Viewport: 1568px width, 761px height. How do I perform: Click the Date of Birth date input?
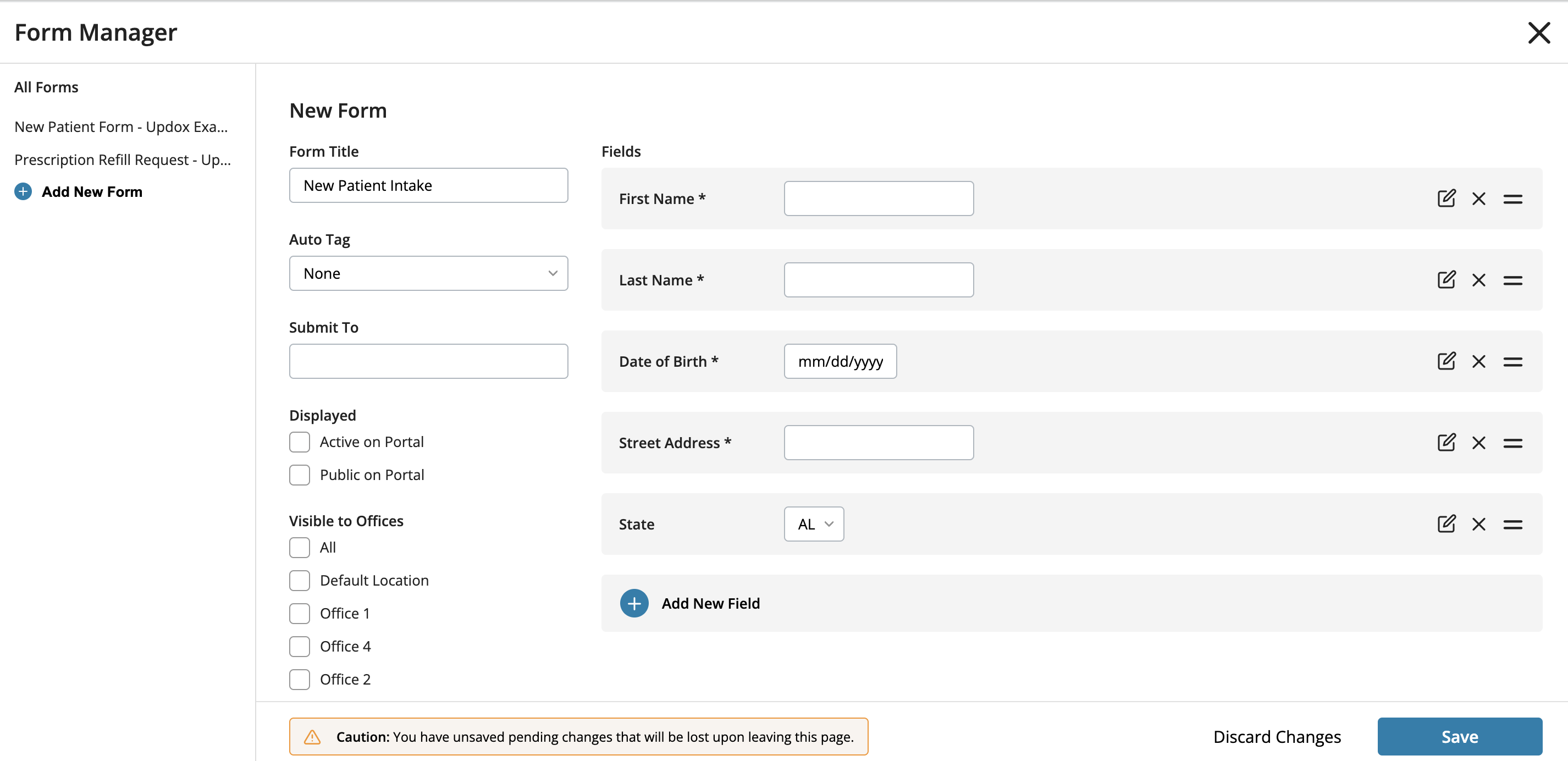tap(840, 362)
